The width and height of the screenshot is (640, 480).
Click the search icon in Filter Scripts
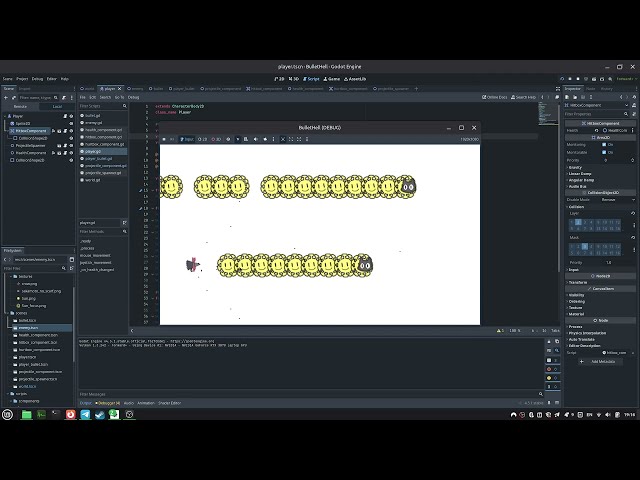pyautogui.click(x=125, y=106)
